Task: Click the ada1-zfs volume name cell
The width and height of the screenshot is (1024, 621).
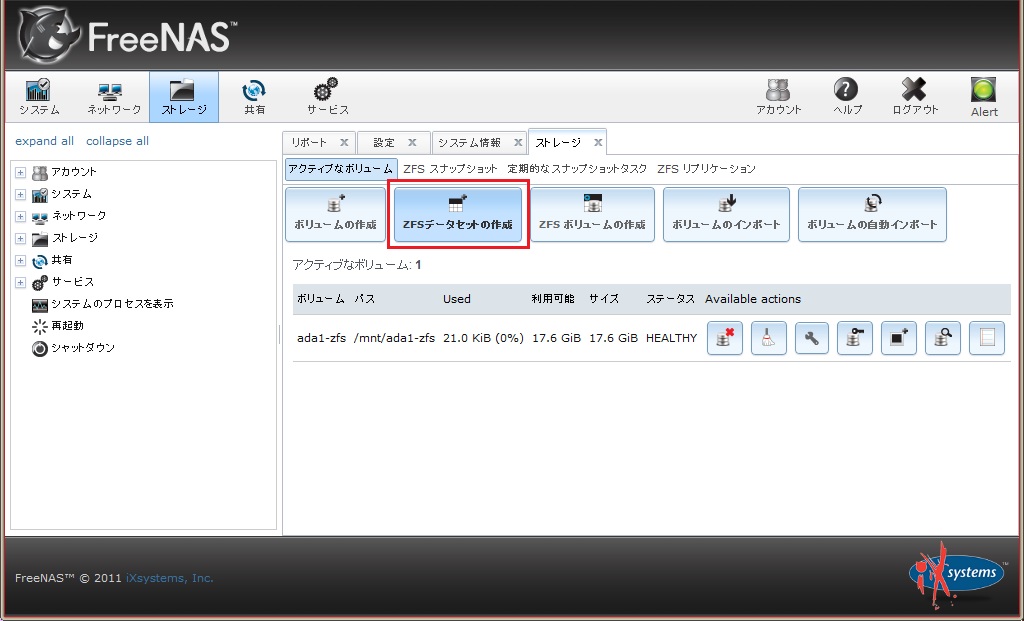Action: (x=321, y=338)
